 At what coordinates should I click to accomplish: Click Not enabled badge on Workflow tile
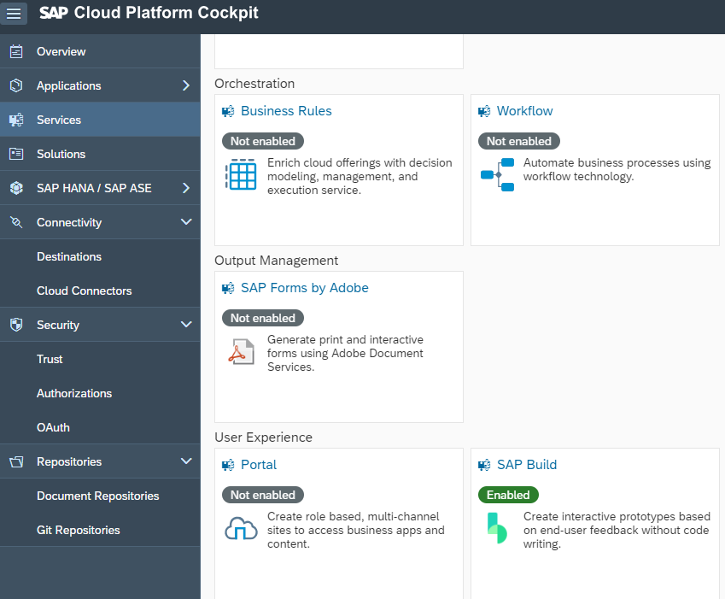(519, 141)
